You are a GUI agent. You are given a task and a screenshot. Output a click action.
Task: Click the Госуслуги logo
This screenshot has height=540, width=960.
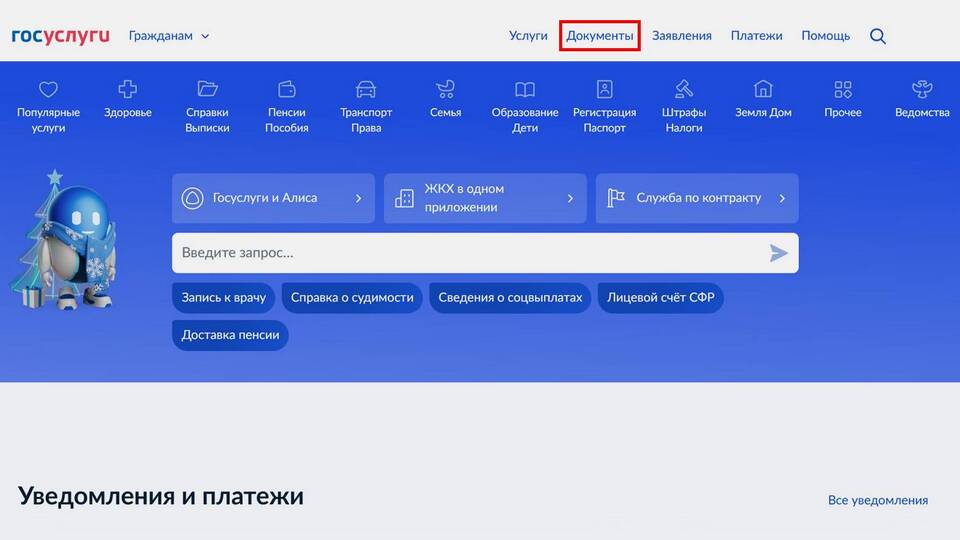tap(60, 36)
